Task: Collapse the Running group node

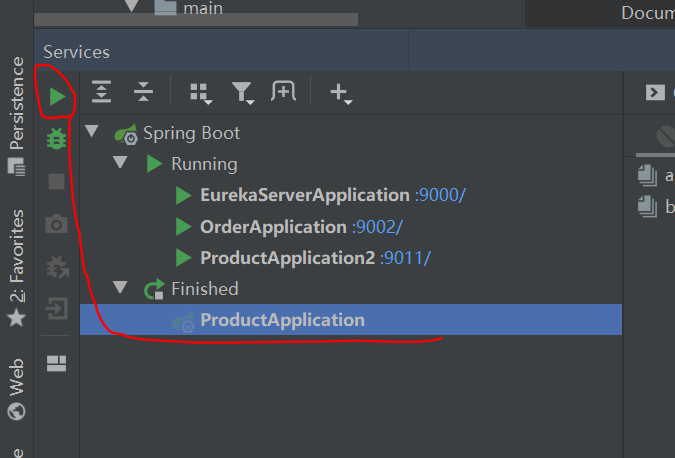Action: click(120, 162)
